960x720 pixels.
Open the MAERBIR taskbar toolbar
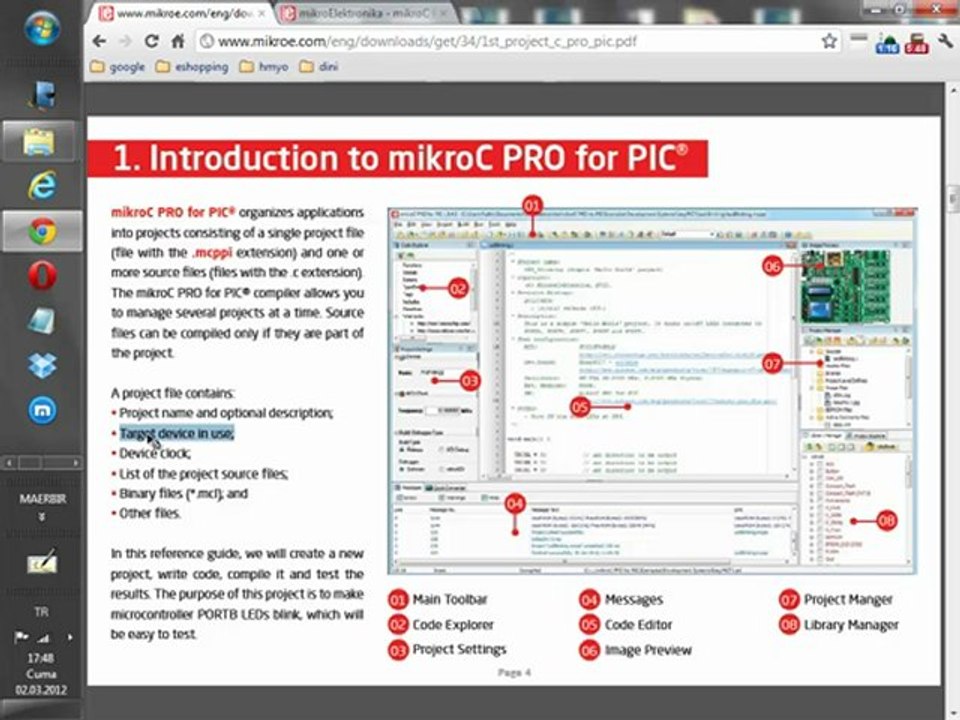coord(42,499)
